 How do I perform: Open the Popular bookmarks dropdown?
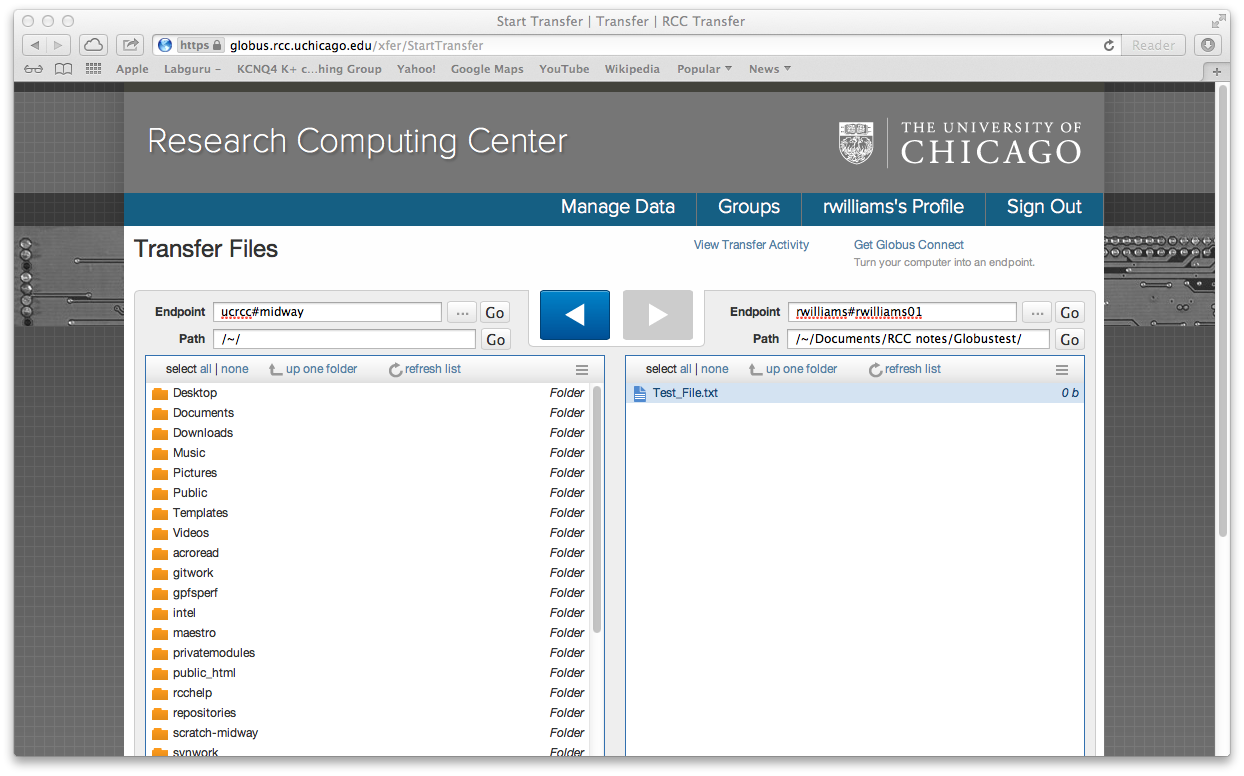(x=704, y=69)
